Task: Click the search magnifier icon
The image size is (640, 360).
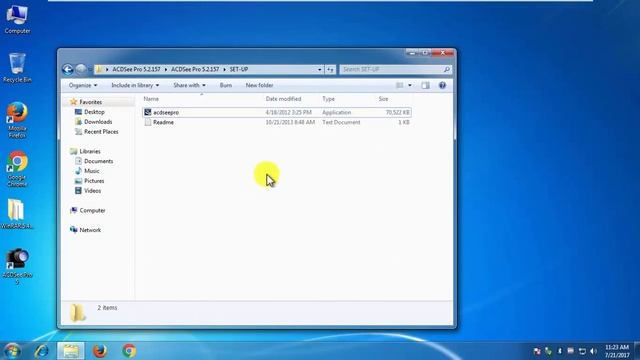Action: (x=447, y=69)
